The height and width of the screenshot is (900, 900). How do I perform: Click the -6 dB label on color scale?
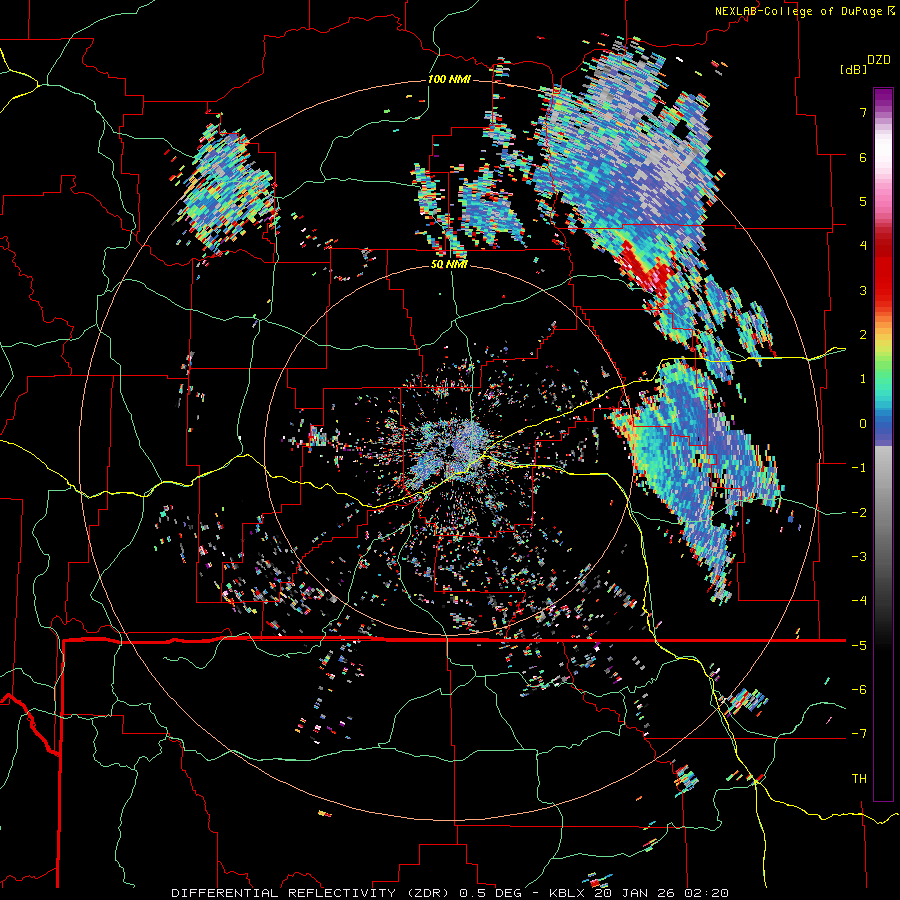tap(859, 690)
